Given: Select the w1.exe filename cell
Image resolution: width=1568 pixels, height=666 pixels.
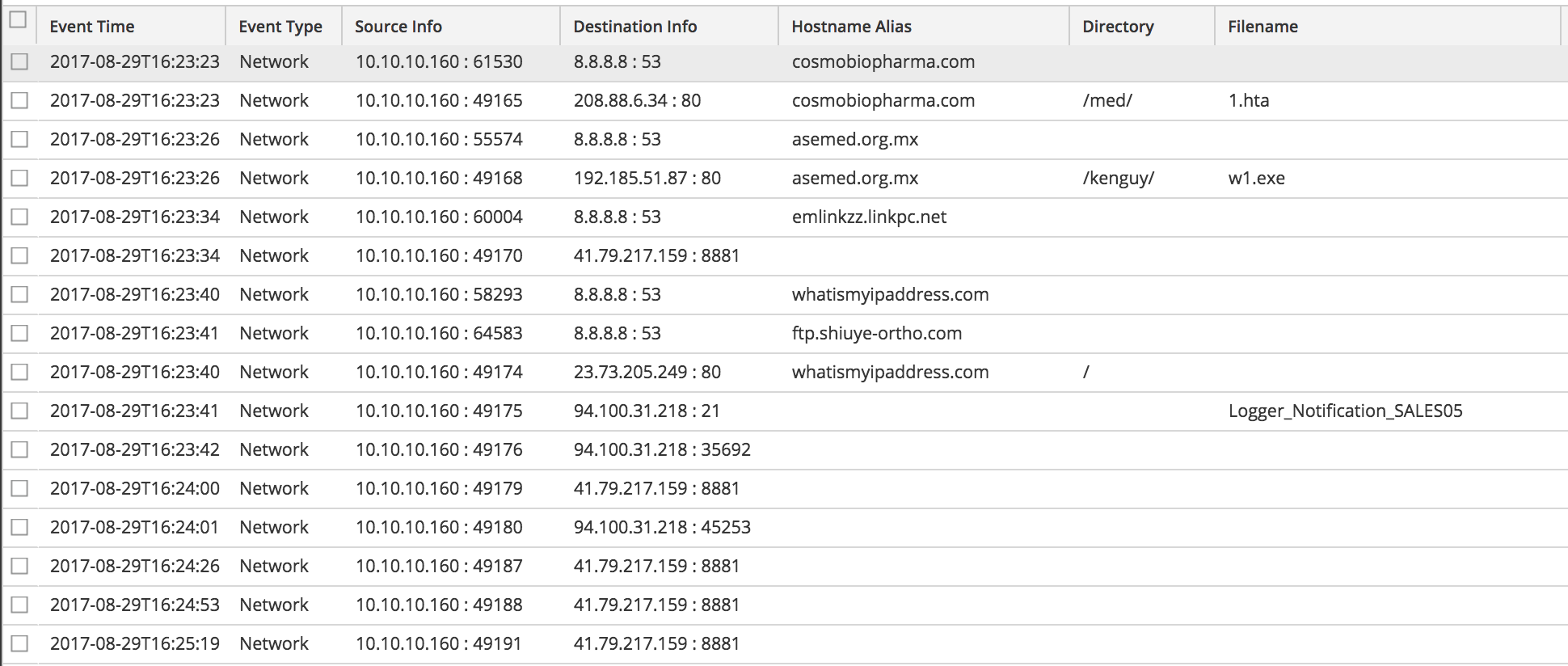Looking at the screenshot, I should (x=1256, y=179).
